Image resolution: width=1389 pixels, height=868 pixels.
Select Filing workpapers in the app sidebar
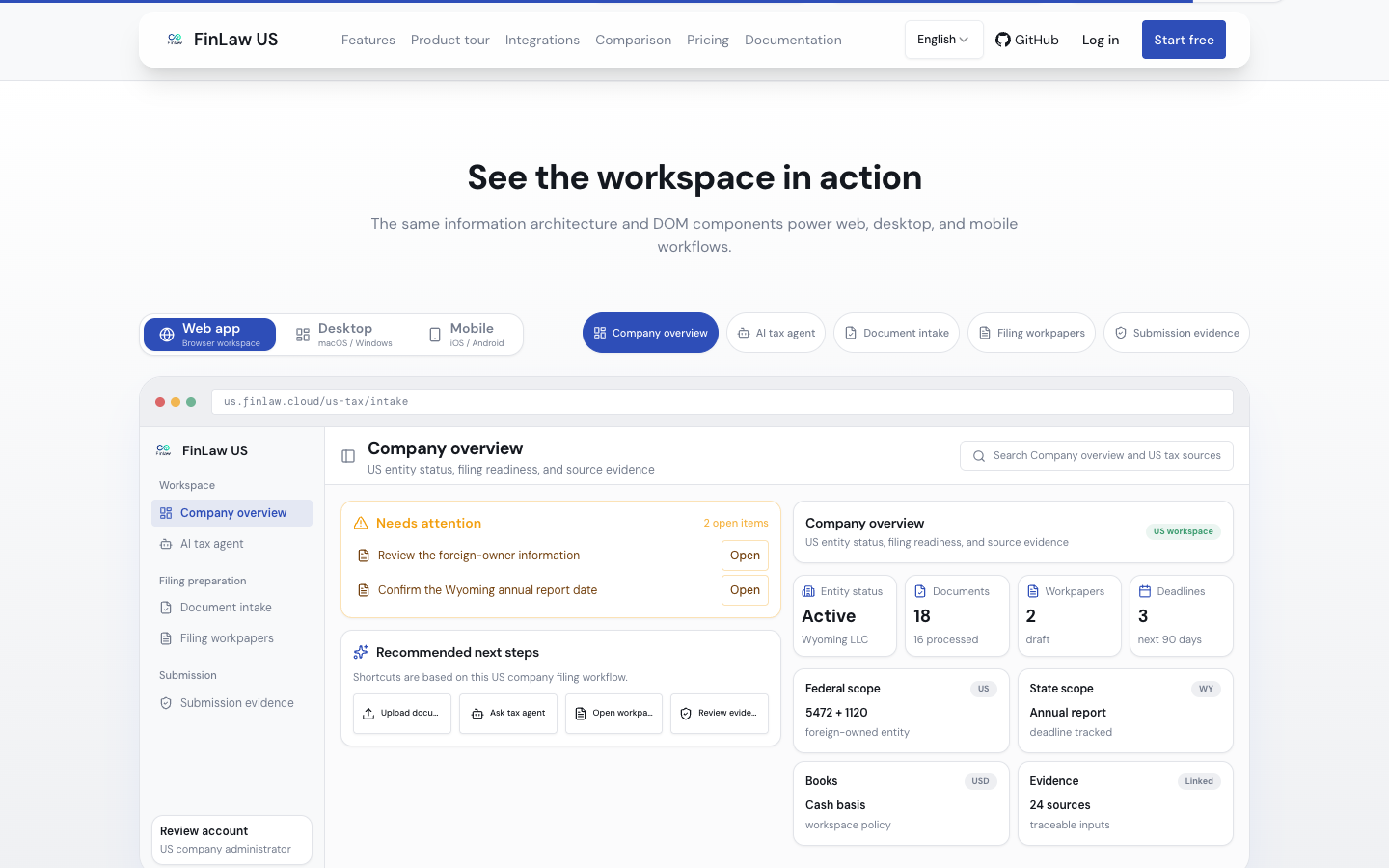[231, 638]
